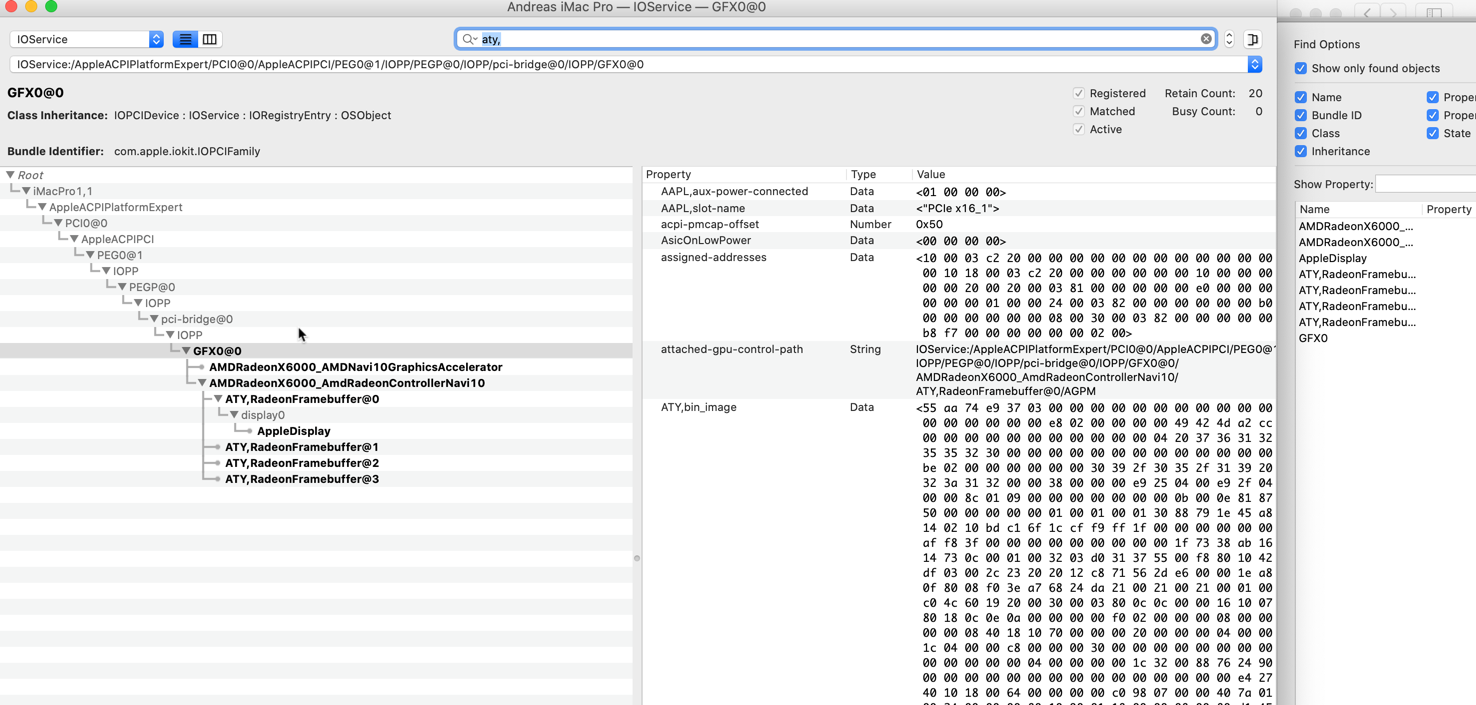Clear the search field text
This screenshot has width=1476, height=705.
tap(1206, 39)
